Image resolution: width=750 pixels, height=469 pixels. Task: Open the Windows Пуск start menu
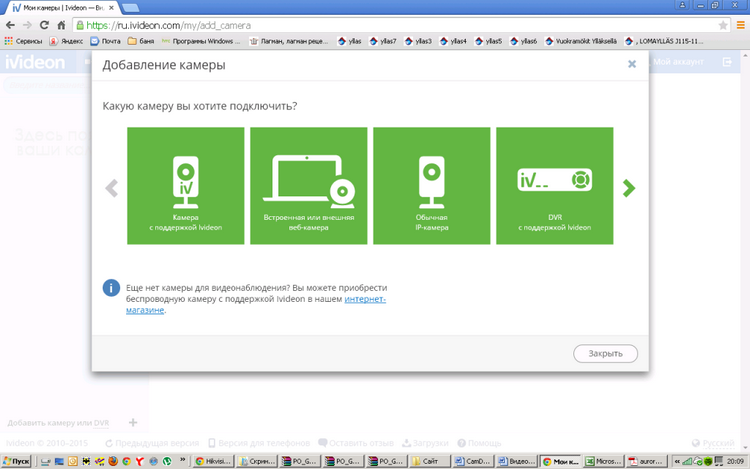click(x=16, y=461)
